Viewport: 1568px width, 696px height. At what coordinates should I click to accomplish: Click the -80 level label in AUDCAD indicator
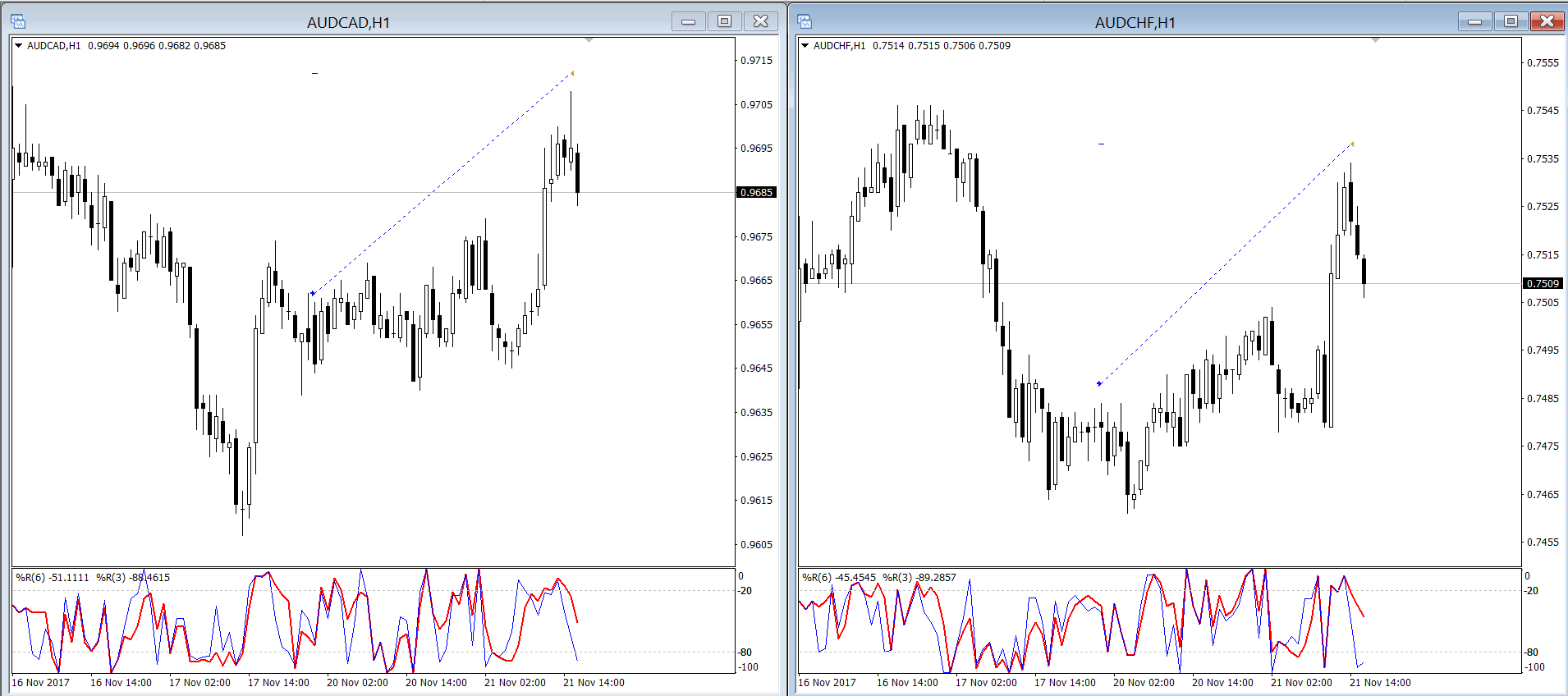click(x=745, y=652)
